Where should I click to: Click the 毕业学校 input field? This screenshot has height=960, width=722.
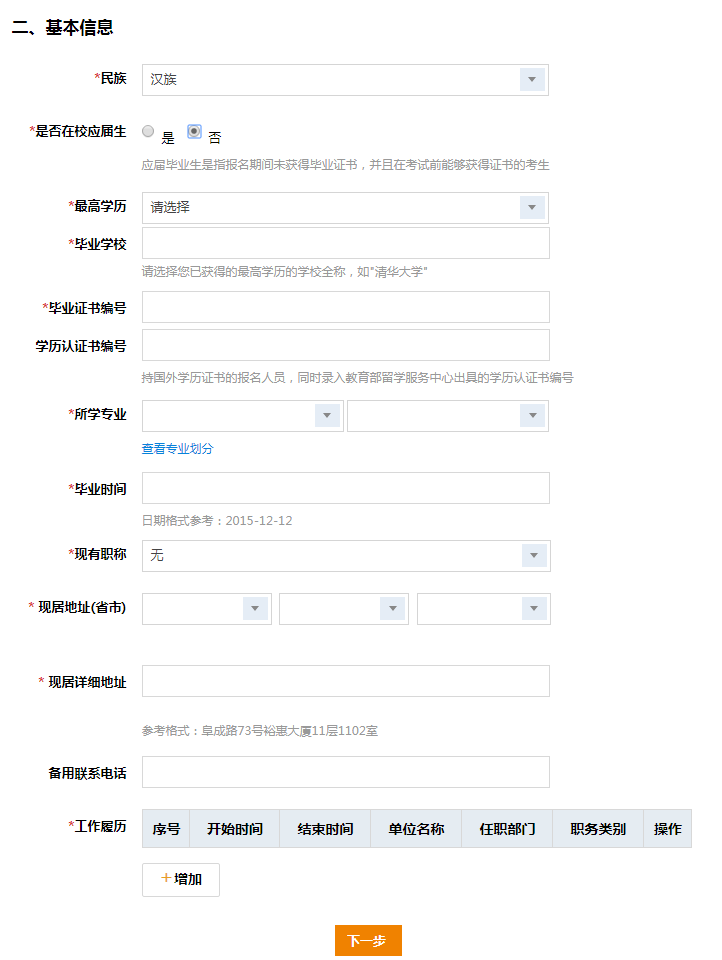[x=345, y=243]
